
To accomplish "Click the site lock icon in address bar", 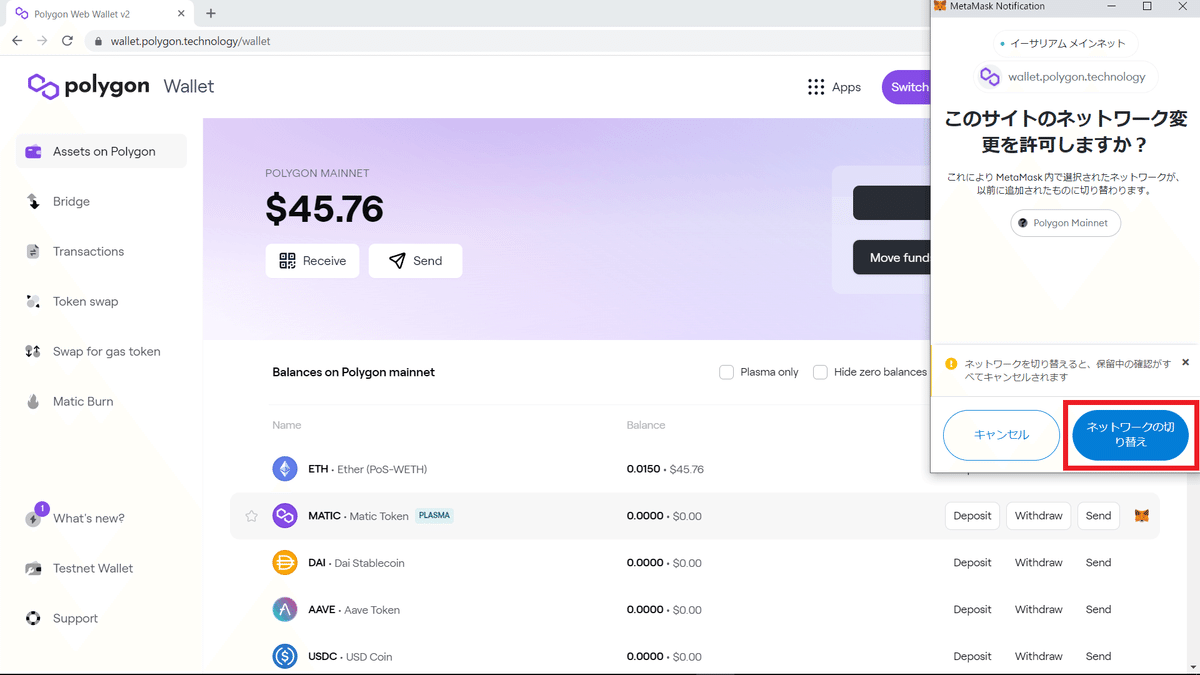I will point(98,41).
